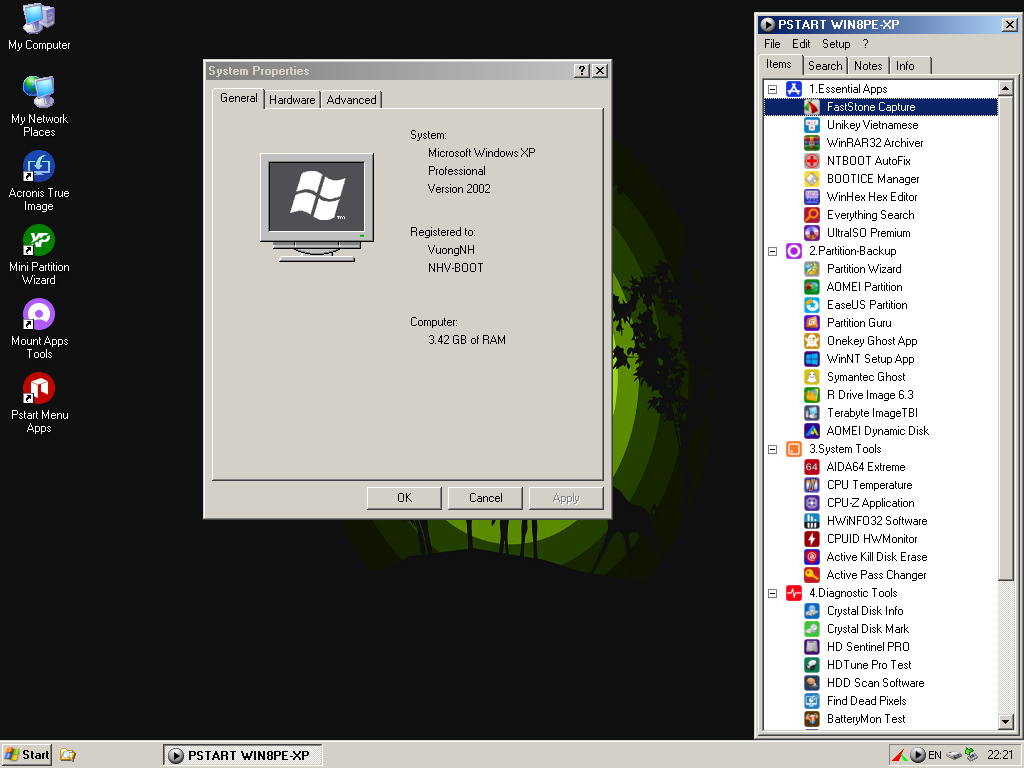Click the CPU-Z Application icon
This screenshot has width=1024, height=768.
811,503
